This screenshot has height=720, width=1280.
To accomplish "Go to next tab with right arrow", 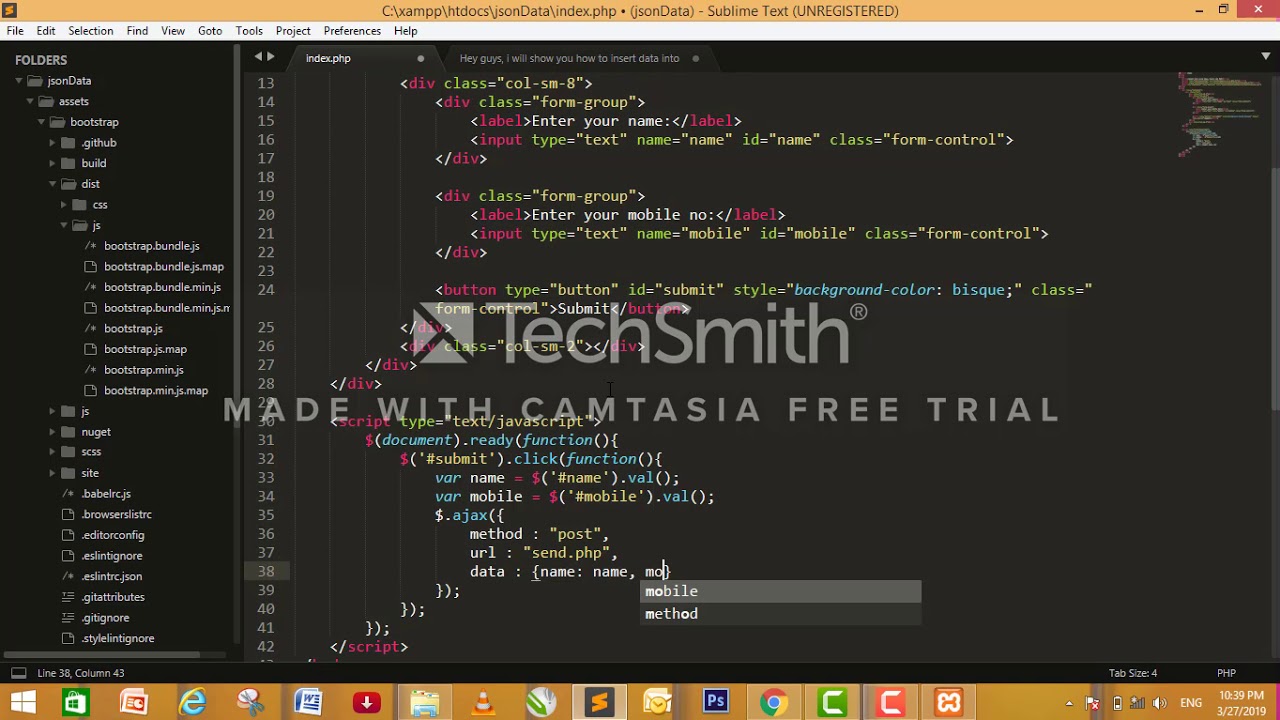I will coord(270,57).
